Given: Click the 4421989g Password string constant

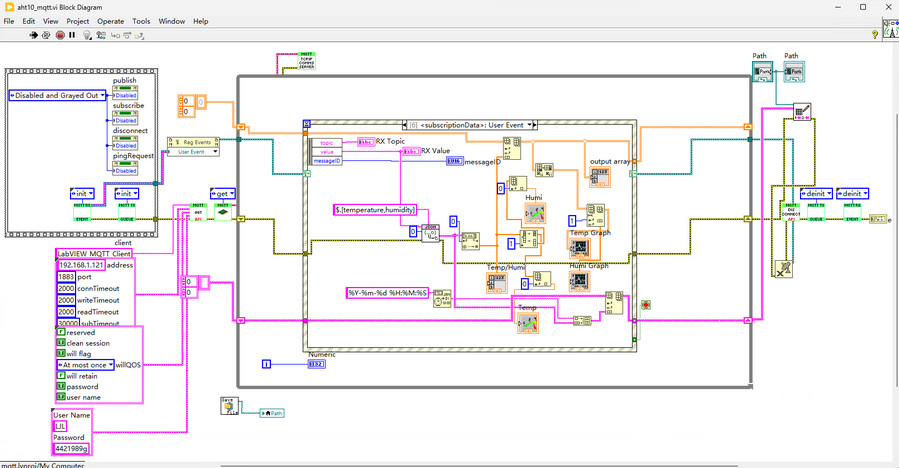Looking at the screenshot, I should [x=71, y=448].
